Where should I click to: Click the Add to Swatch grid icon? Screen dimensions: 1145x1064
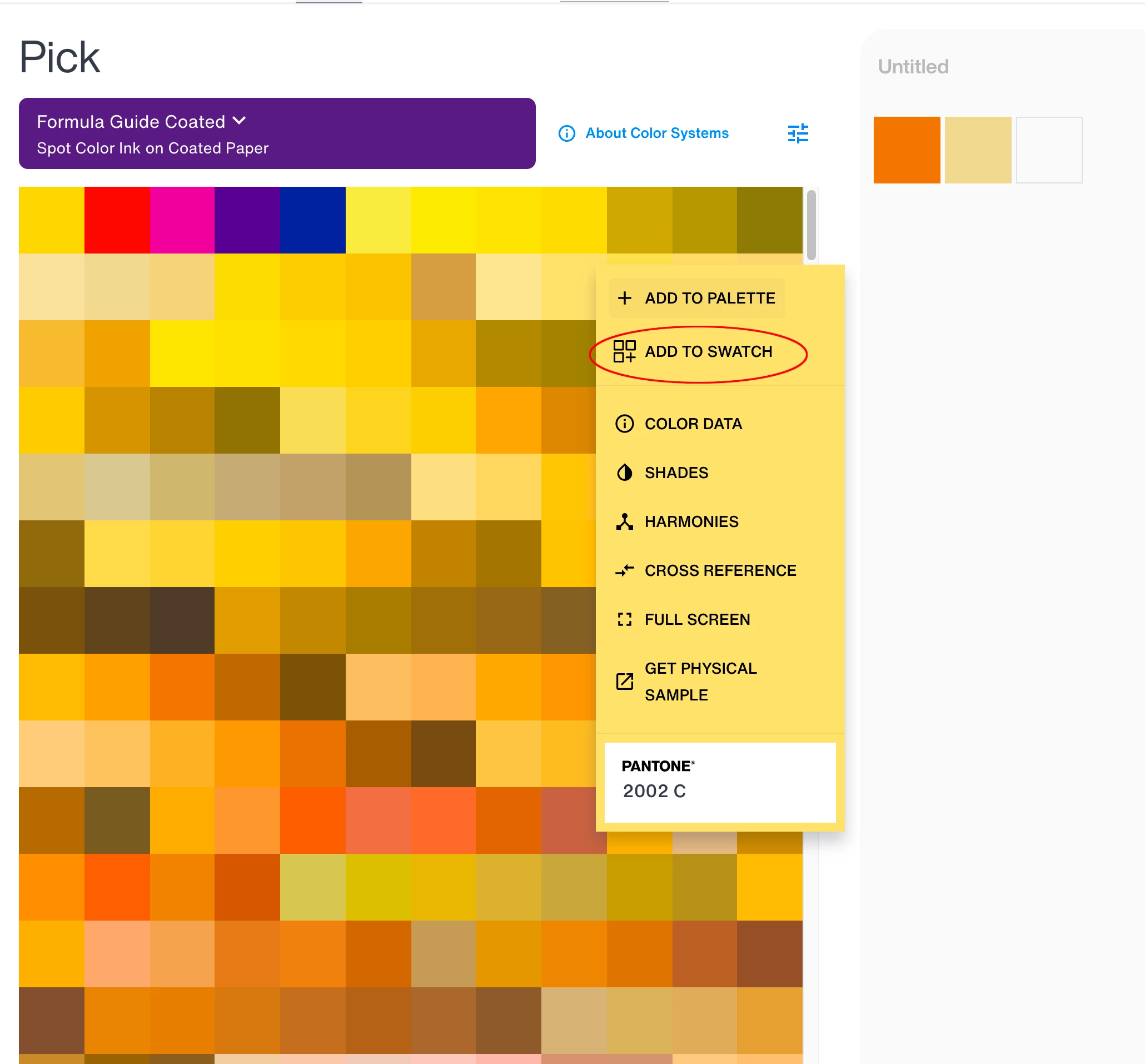[x=624, y=351]
